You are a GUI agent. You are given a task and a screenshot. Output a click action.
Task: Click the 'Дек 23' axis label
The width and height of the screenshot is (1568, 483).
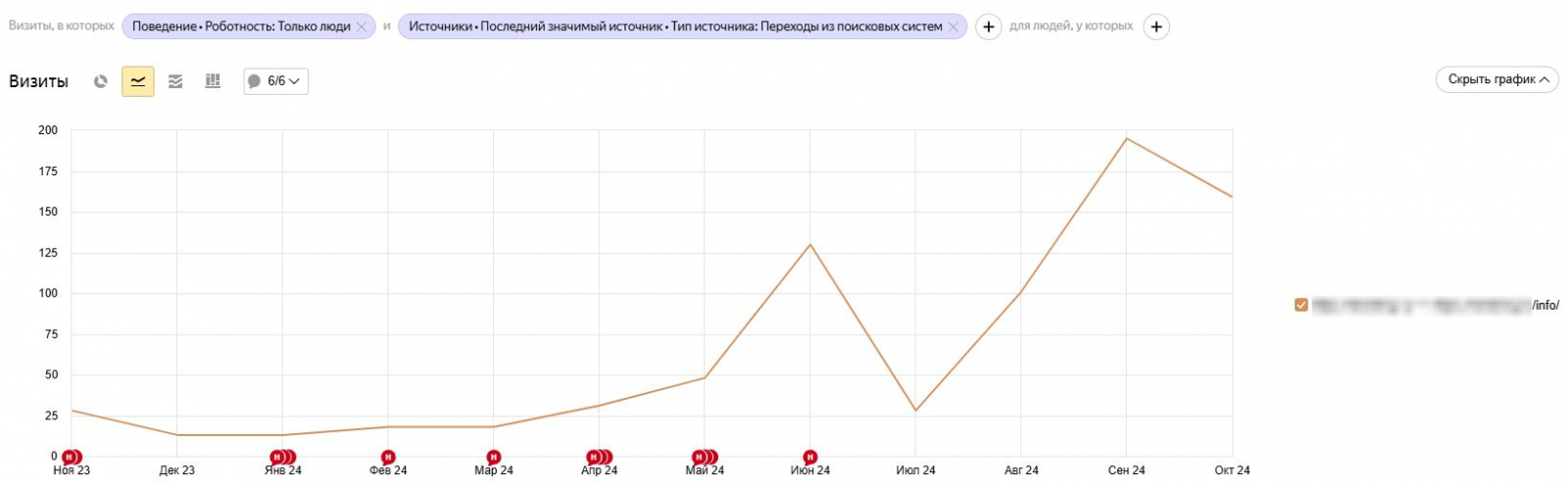point(176,471)
